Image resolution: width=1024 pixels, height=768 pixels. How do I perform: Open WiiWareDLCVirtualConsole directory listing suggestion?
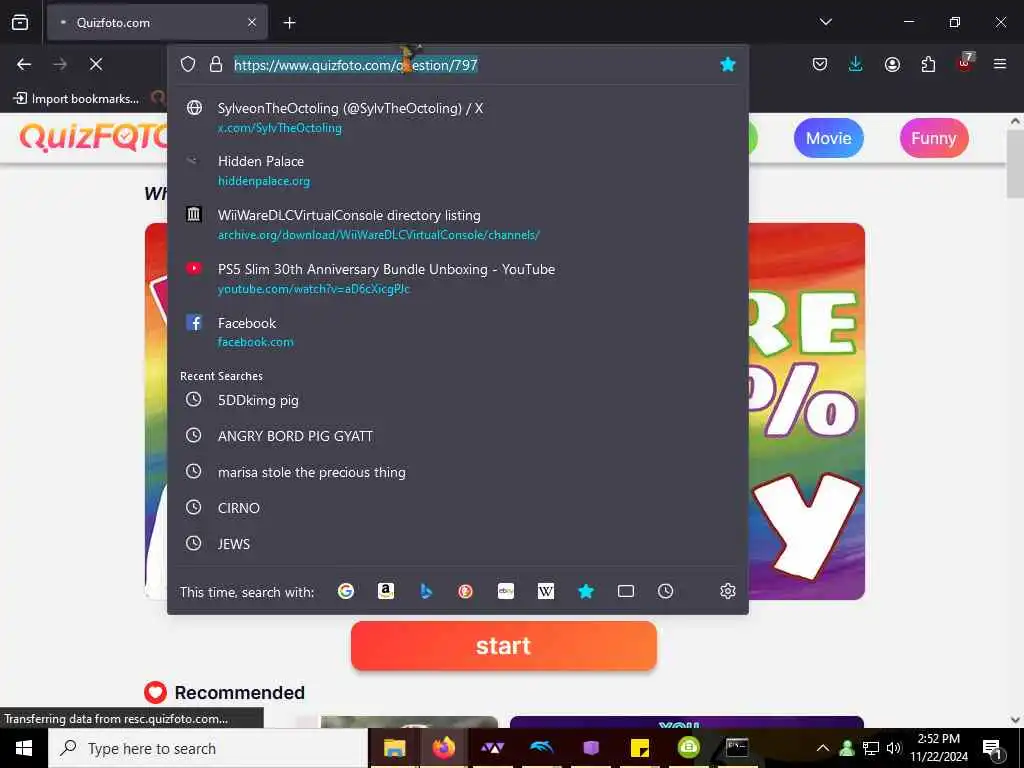(458, 225)
